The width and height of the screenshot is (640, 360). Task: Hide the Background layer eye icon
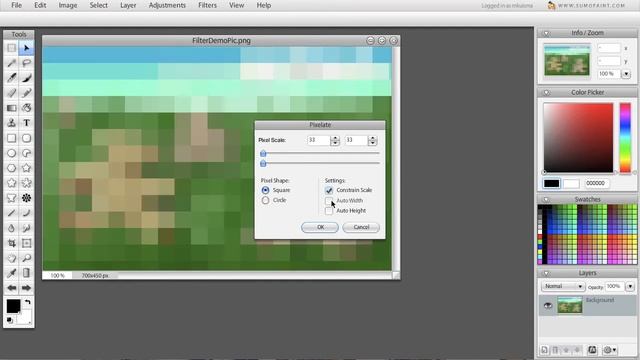click(548, 306)
